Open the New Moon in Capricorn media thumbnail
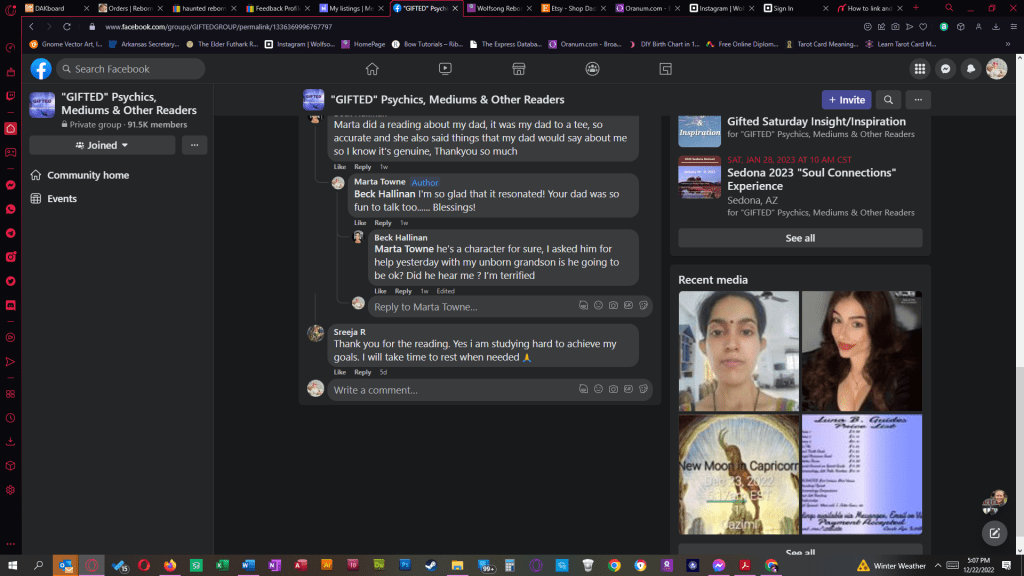1024x576 pixels. (738, 477)
